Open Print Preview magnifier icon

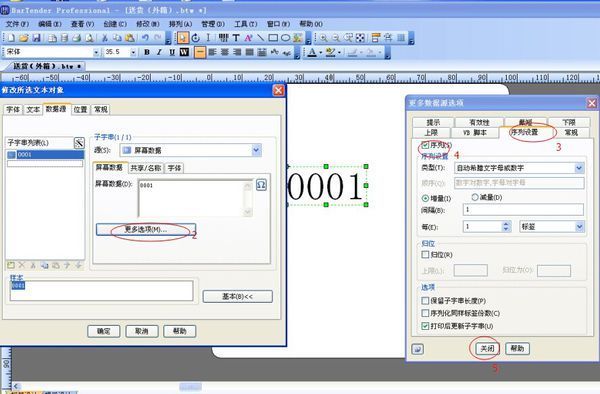[90, 38]
